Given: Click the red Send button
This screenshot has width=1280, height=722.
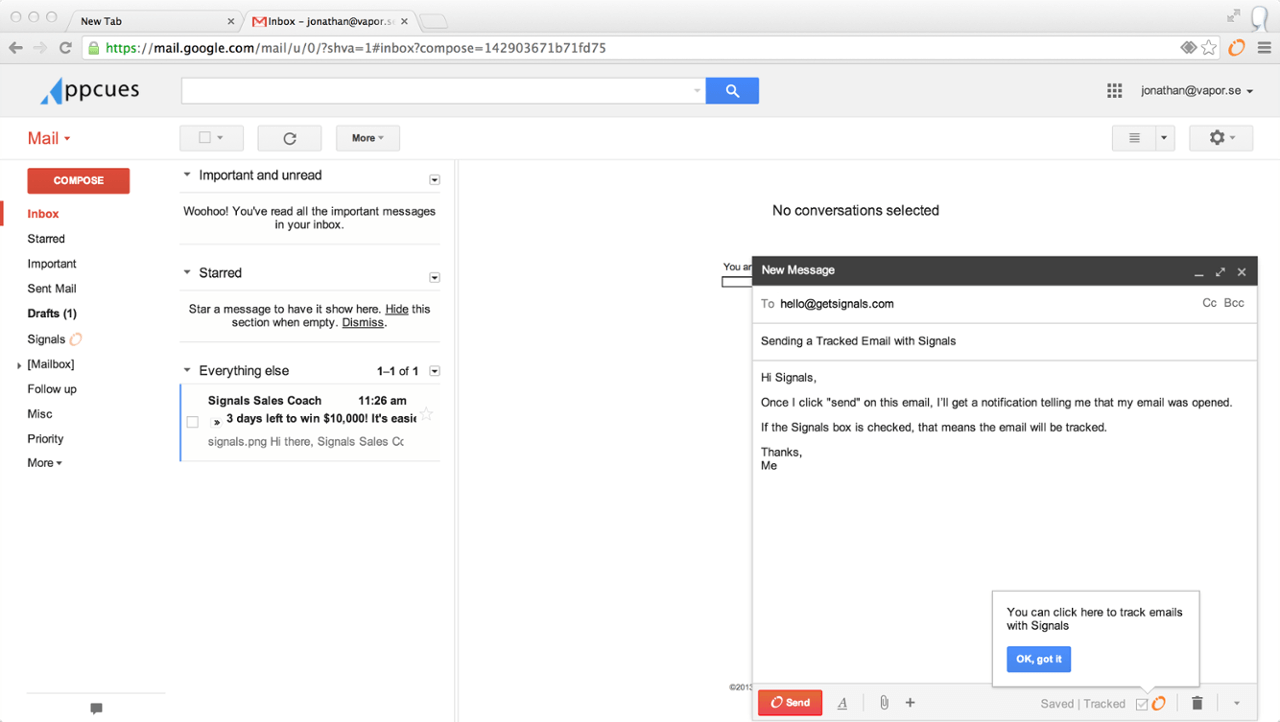Looking at the screenshot, I should (x=790, y=703).
